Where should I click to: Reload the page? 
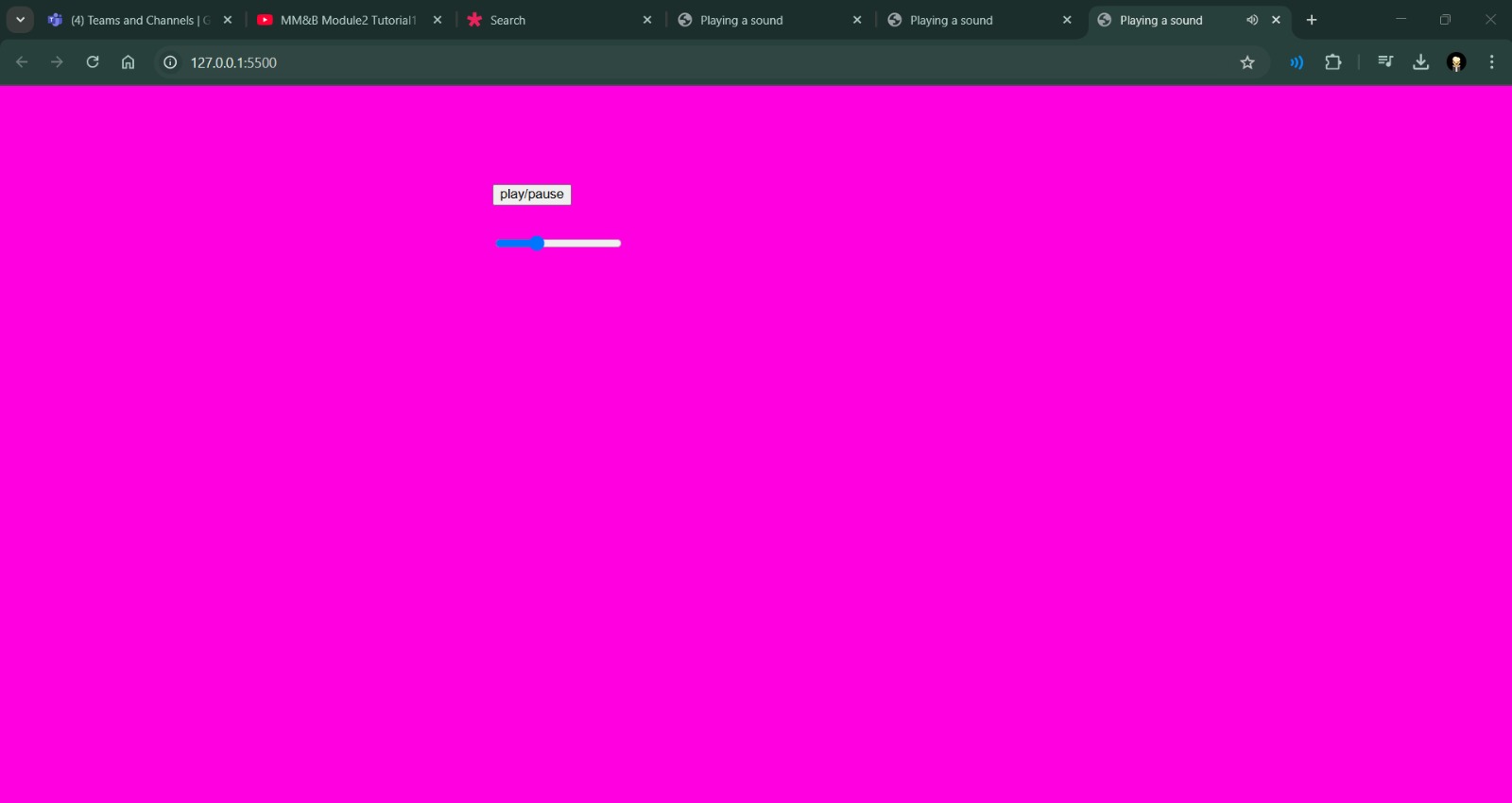93,62
